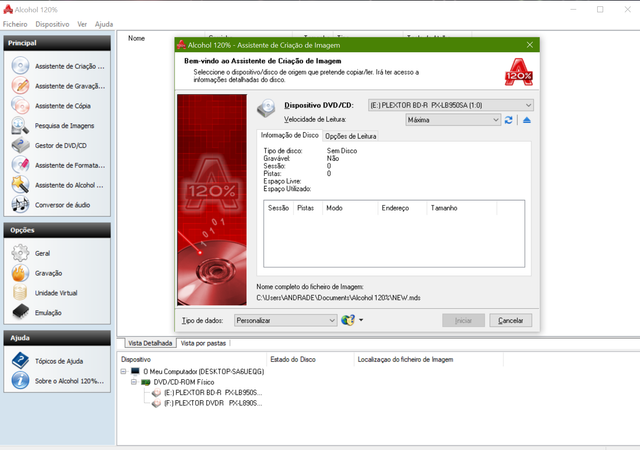Click drive icon beside (F:) PLEXTOR DVDR
640x450 pixels.
click(x=156, y=403)
